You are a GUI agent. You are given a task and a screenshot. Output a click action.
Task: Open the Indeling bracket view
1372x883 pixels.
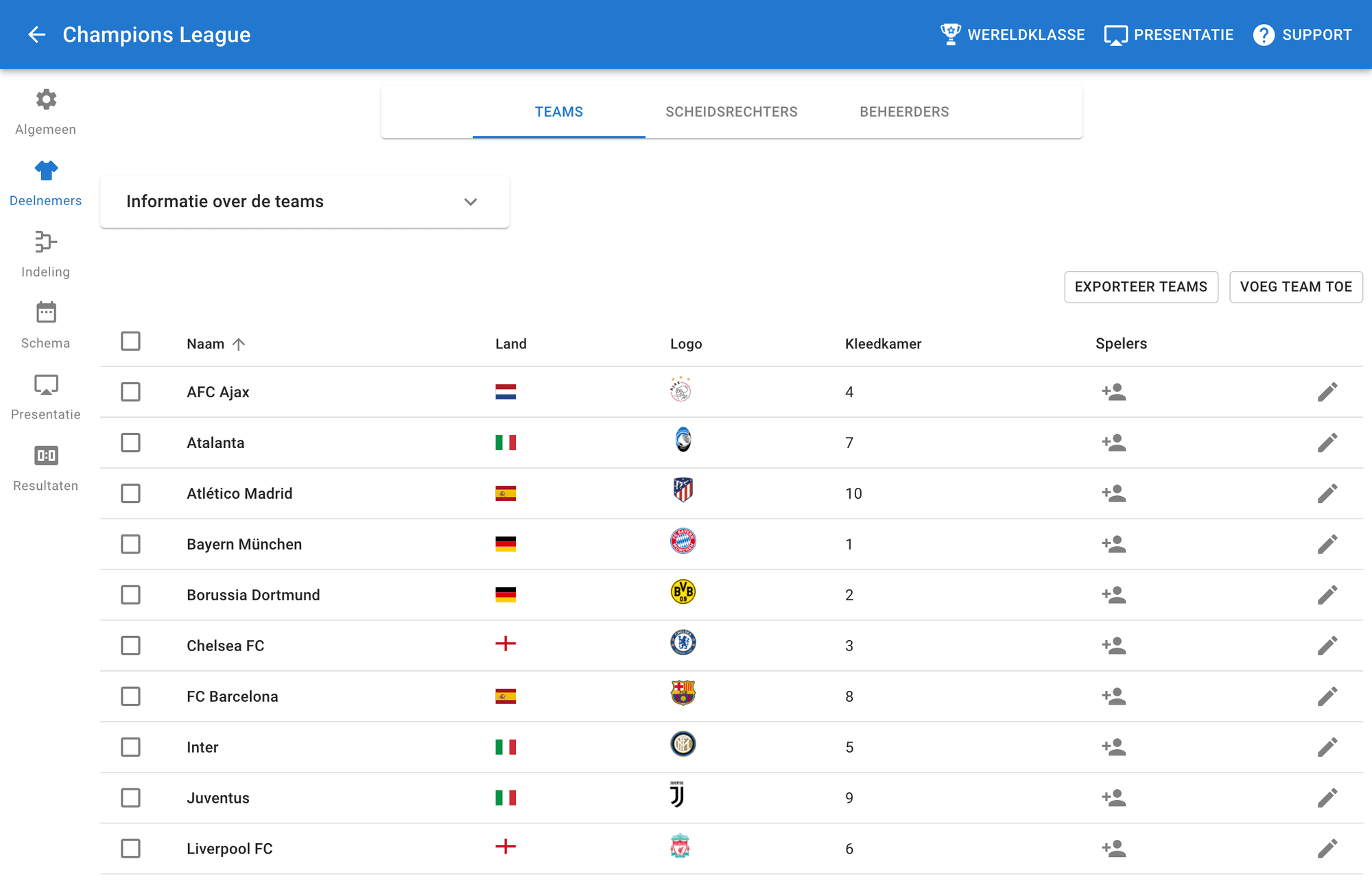[x=45, y=252]
